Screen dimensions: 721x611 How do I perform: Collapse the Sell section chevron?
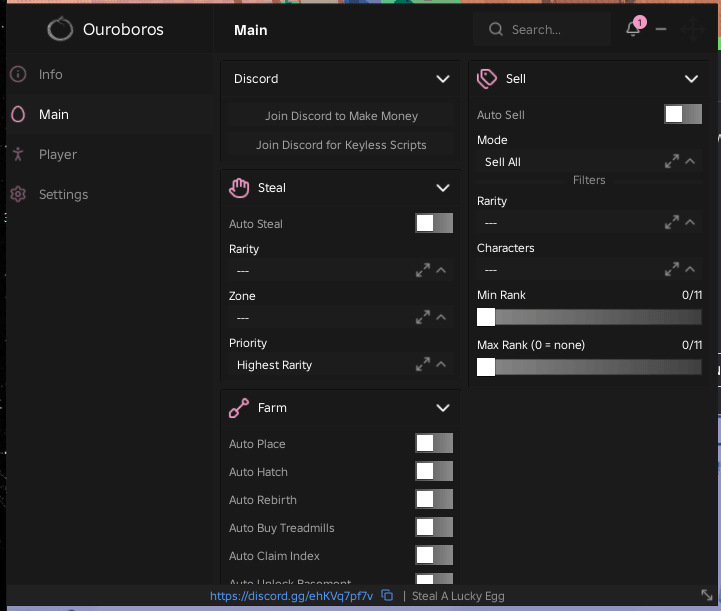point(692,79)
